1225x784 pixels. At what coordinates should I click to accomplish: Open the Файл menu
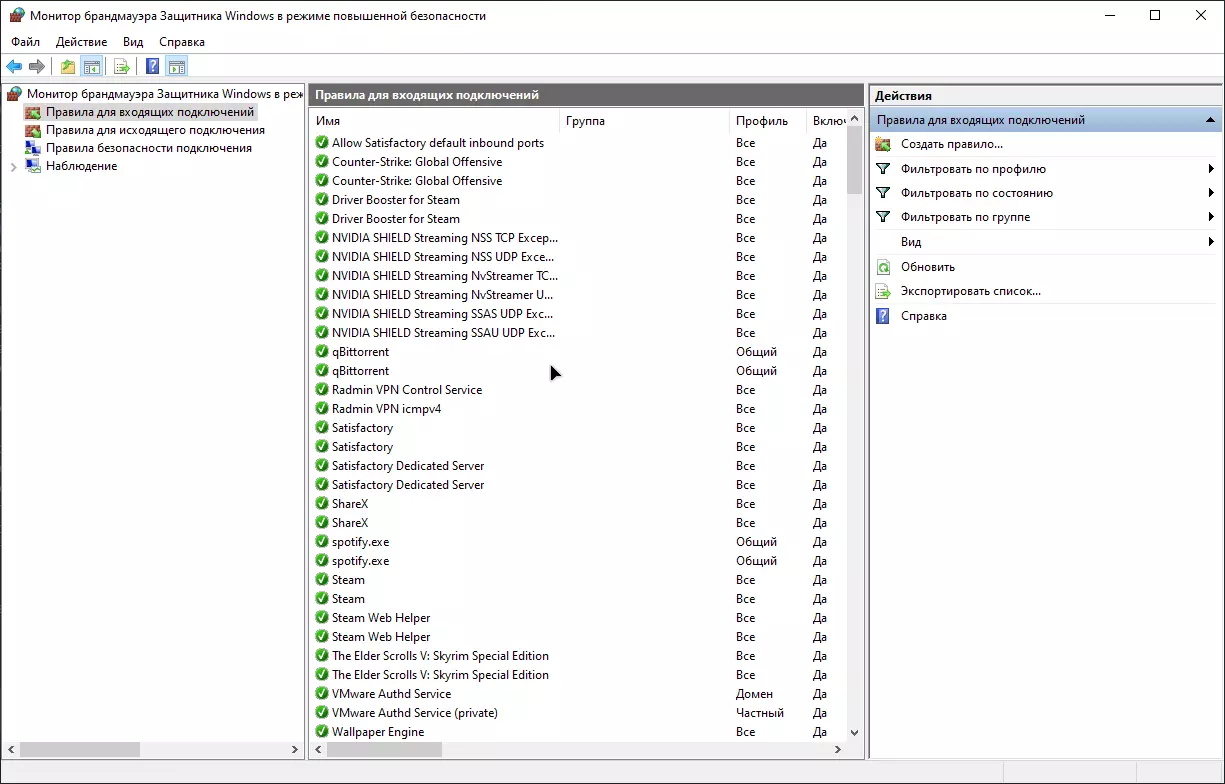click(x=26, y=42)
